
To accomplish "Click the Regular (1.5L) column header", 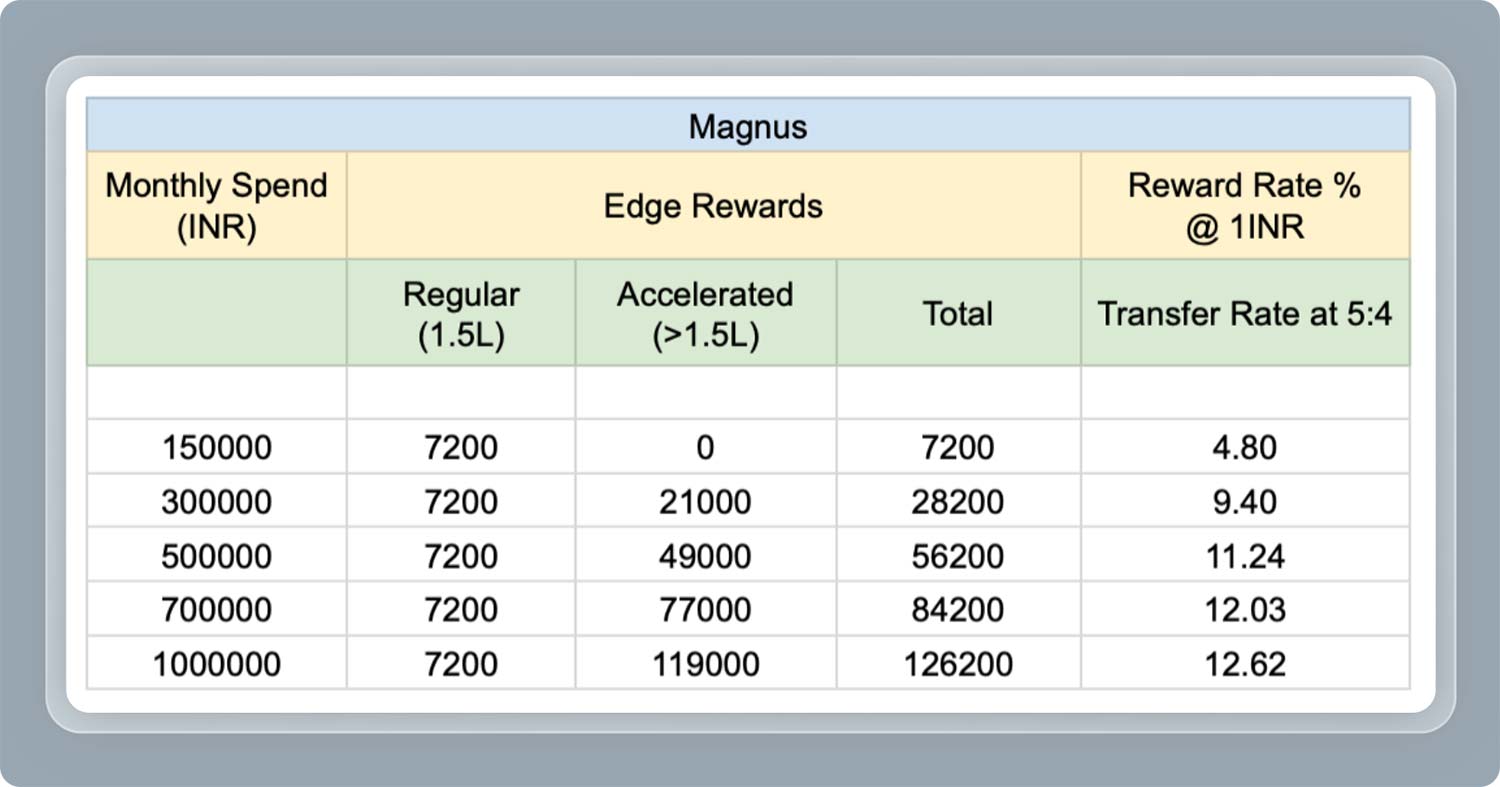I will point(461,314).
